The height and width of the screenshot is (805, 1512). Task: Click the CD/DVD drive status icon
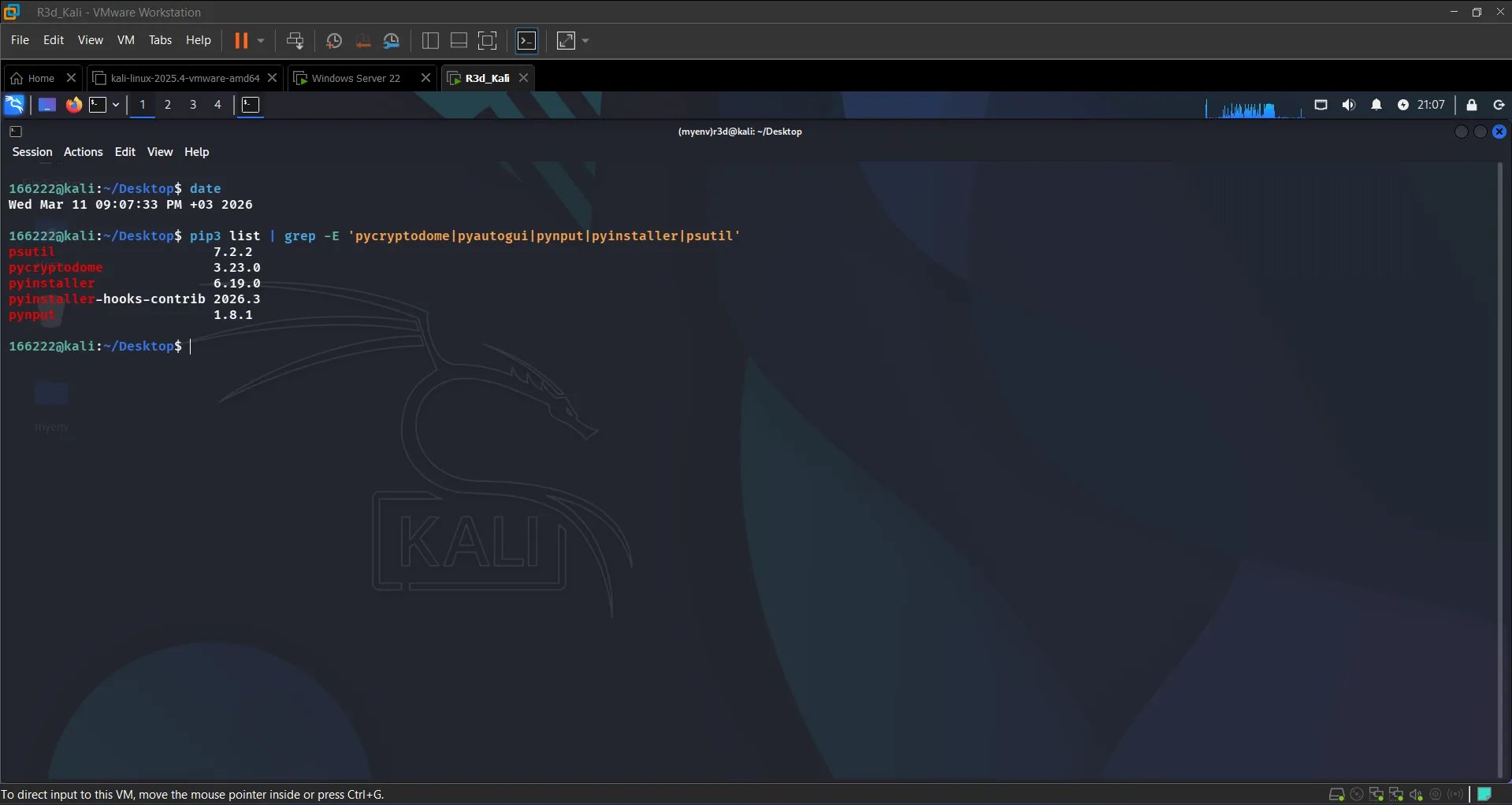click(x=1357, y=794)
